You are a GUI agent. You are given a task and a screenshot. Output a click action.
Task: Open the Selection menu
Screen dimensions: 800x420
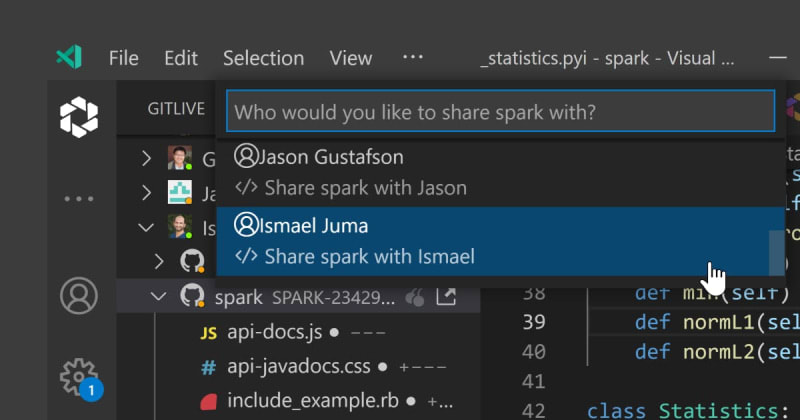[263, 58]
